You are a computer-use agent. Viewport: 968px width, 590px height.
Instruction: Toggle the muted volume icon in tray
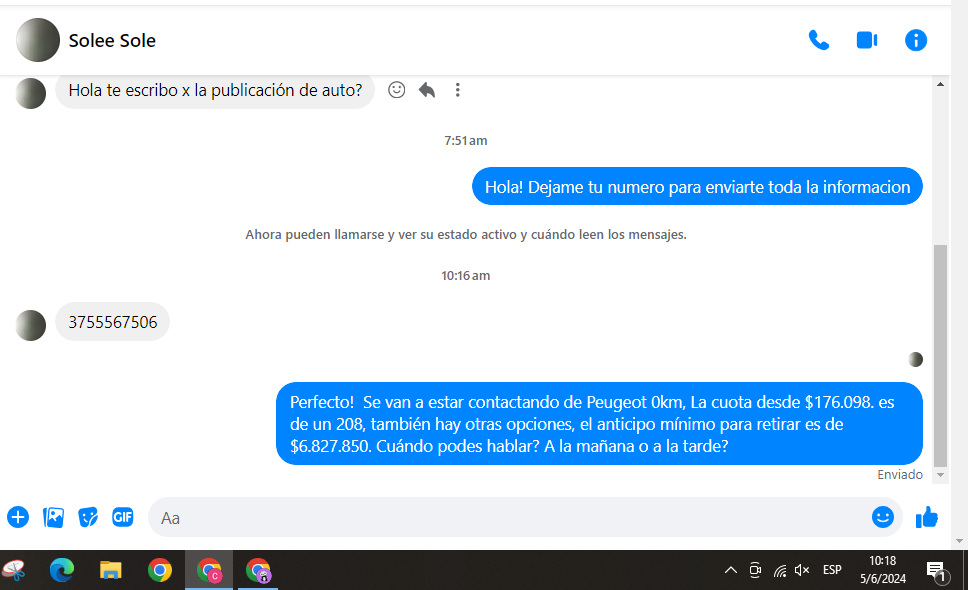pyautogui.click(x=802, y=570)
